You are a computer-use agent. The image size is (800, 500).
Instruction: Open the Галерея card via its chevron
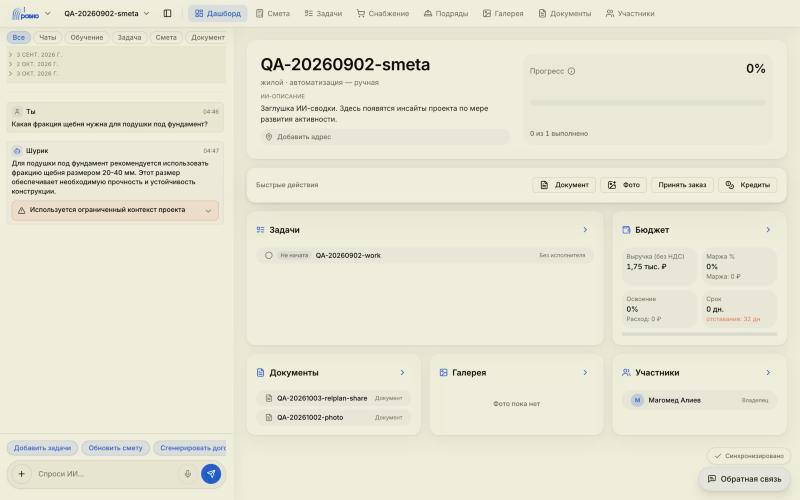click(585, 373)
